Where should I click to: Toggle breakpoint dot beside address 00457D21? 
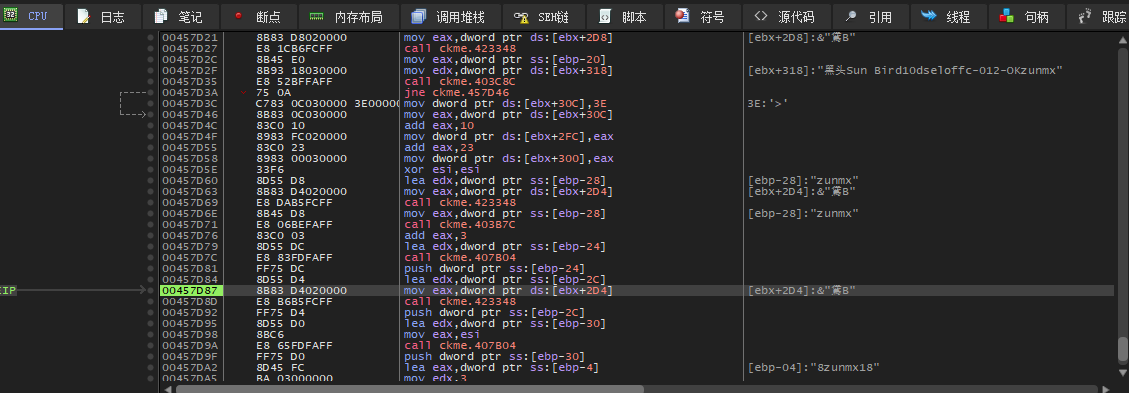150,37
